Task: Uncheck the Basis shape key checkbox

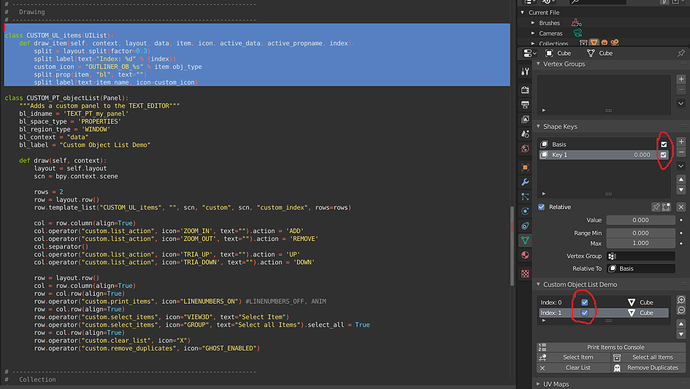Action: (x=664, y=144)
